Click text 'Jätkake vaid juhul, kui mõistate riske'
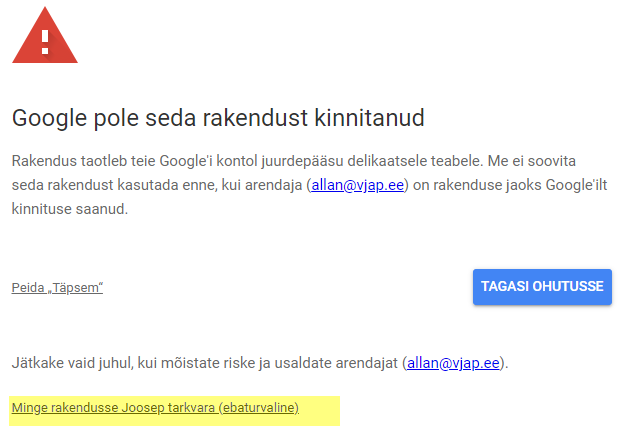 (133, 363)
